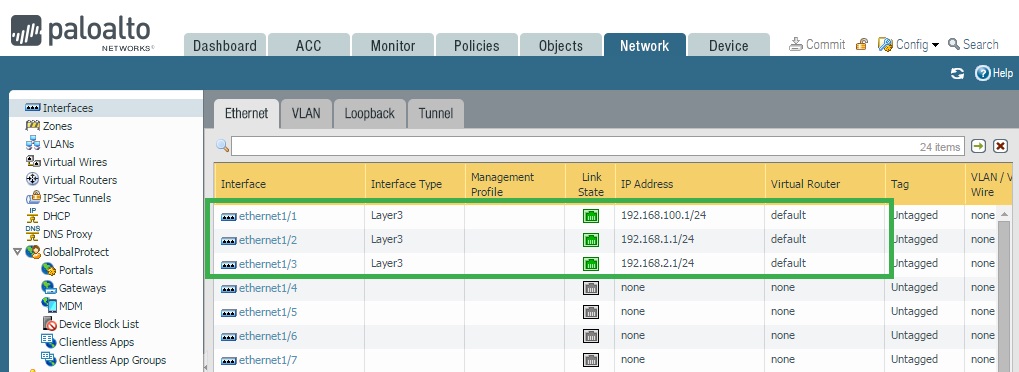Screen dimensions: 1019x372
Task: Open Help via the question mark icon
Action: [982, 73]
